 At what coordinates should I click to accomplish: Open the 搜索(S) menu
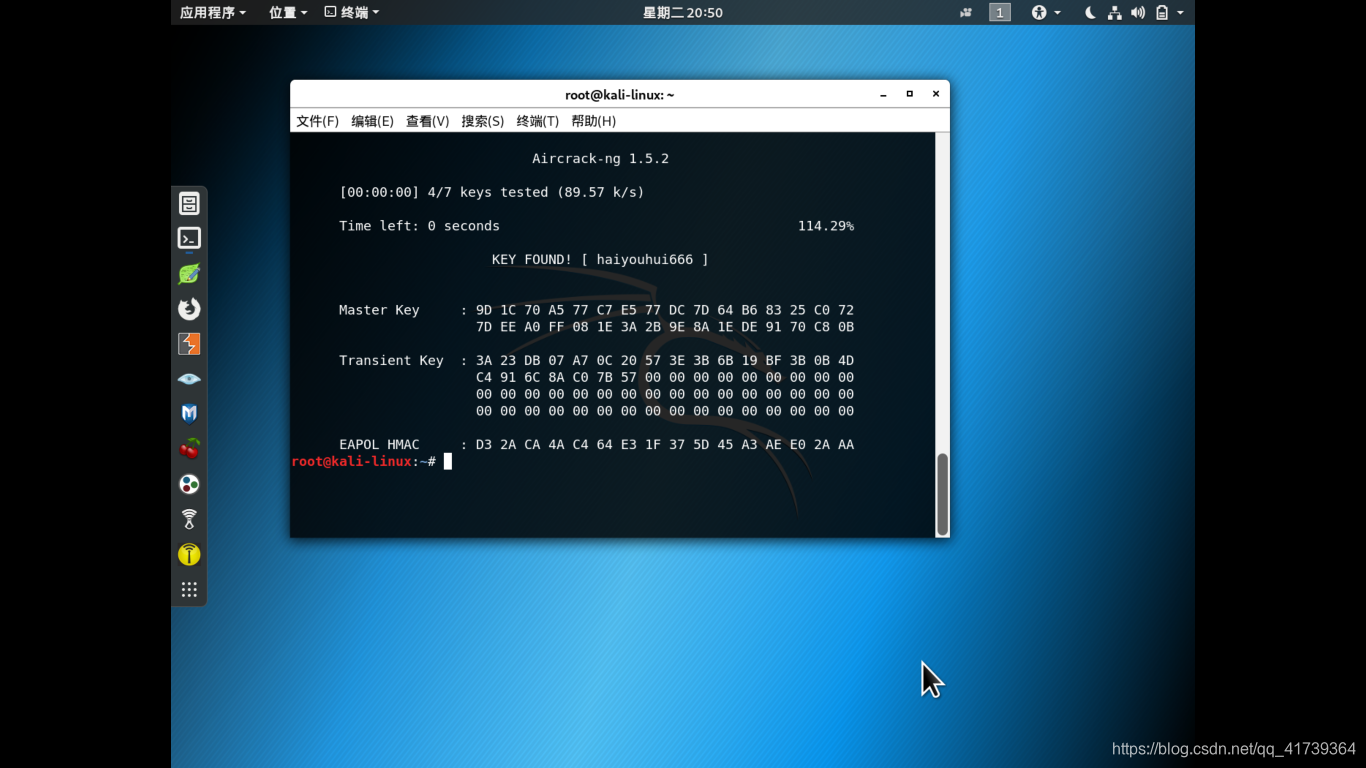[x=482, y=121]
